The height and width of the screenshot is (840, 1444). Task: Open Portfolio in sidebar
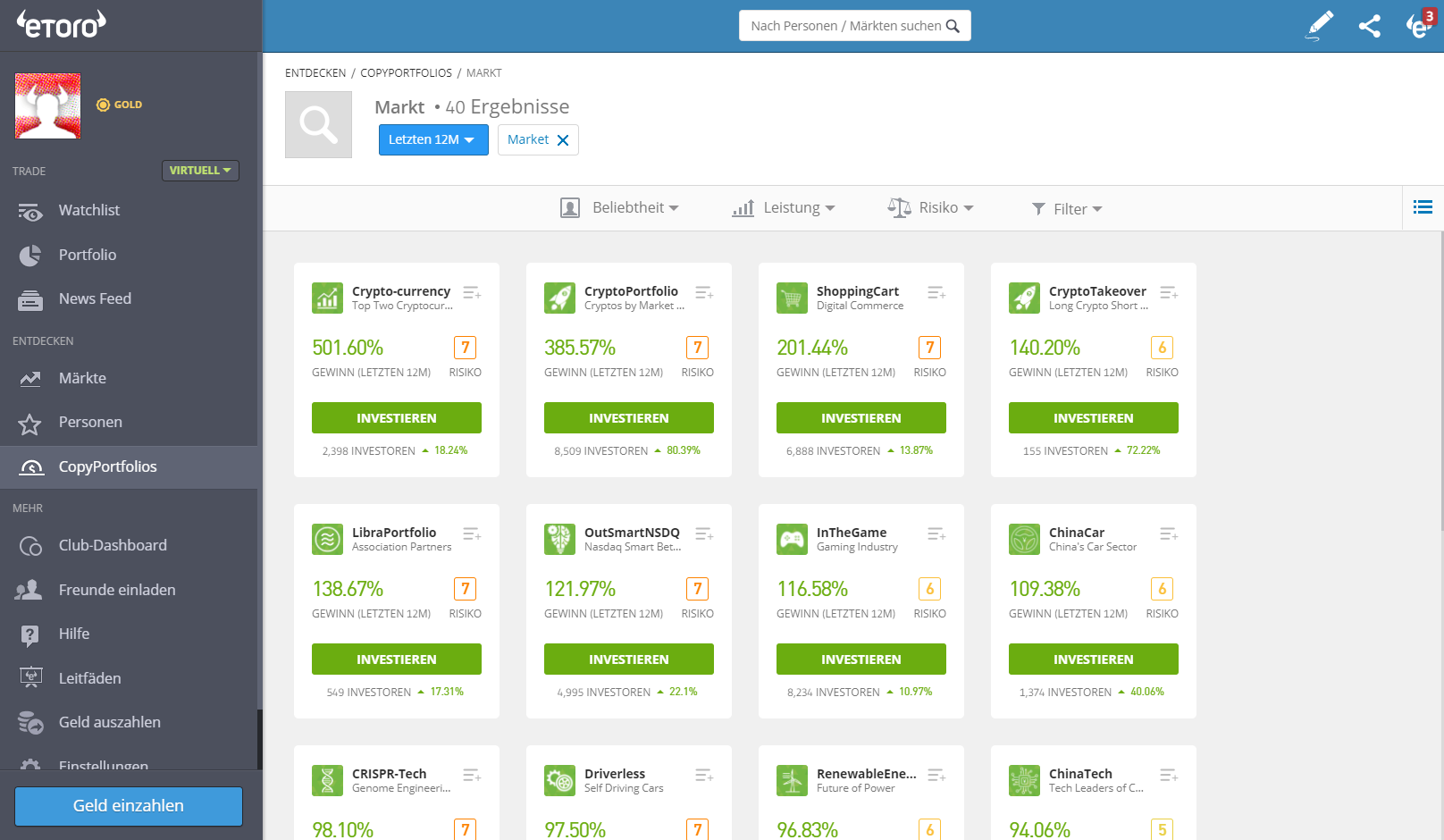pyautogui.click(x=129, y=255)
